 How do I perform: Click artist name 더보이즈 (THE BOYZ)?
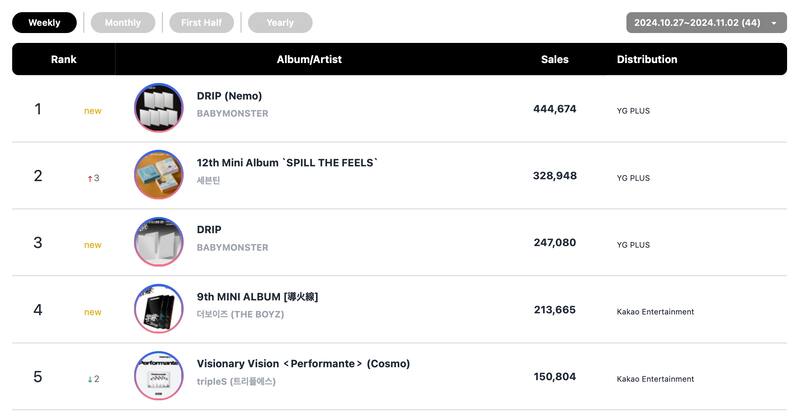click(x=240, y=315)
